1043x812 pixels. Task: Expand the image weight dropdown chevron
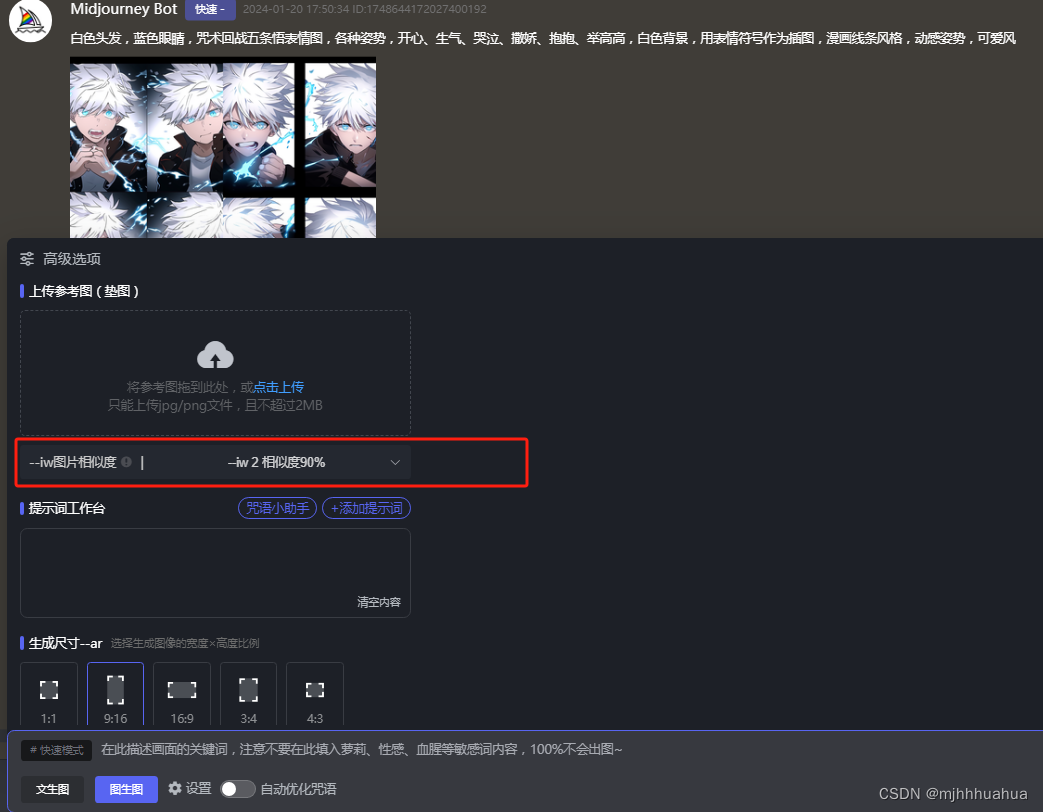point(395,462)
